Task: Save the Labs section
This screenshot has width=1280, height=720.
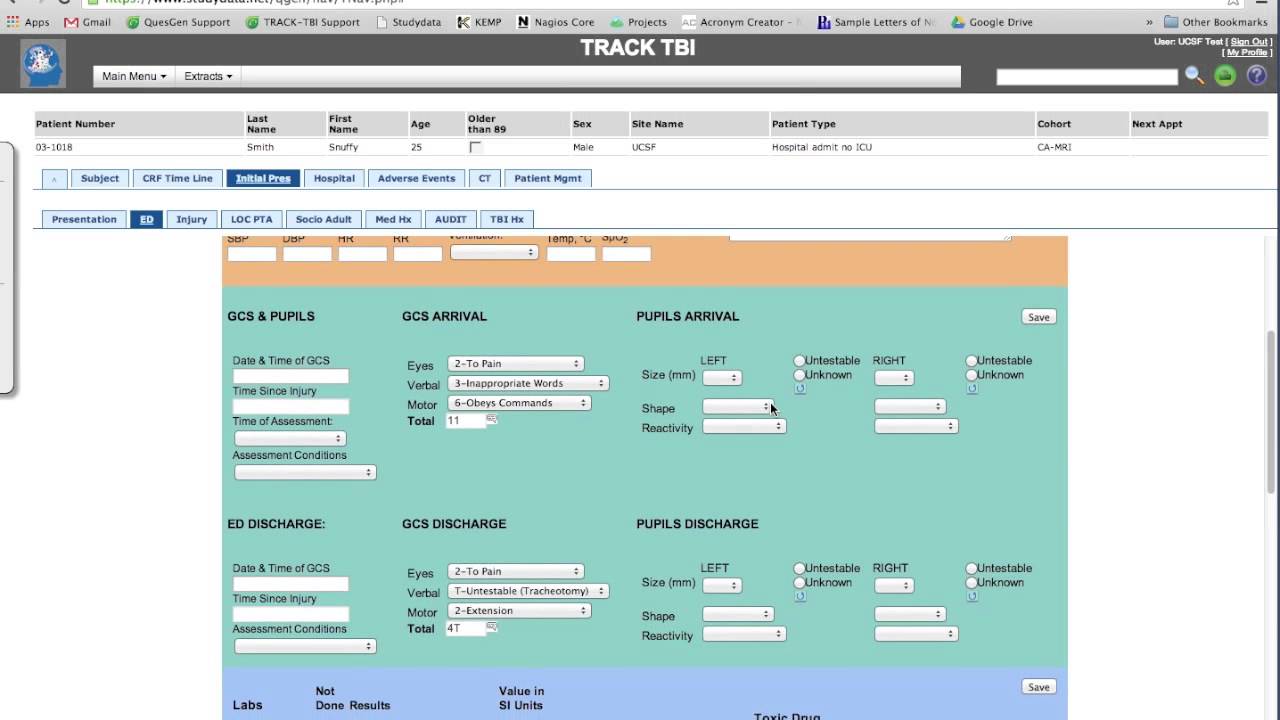Action: point(1039,687)
